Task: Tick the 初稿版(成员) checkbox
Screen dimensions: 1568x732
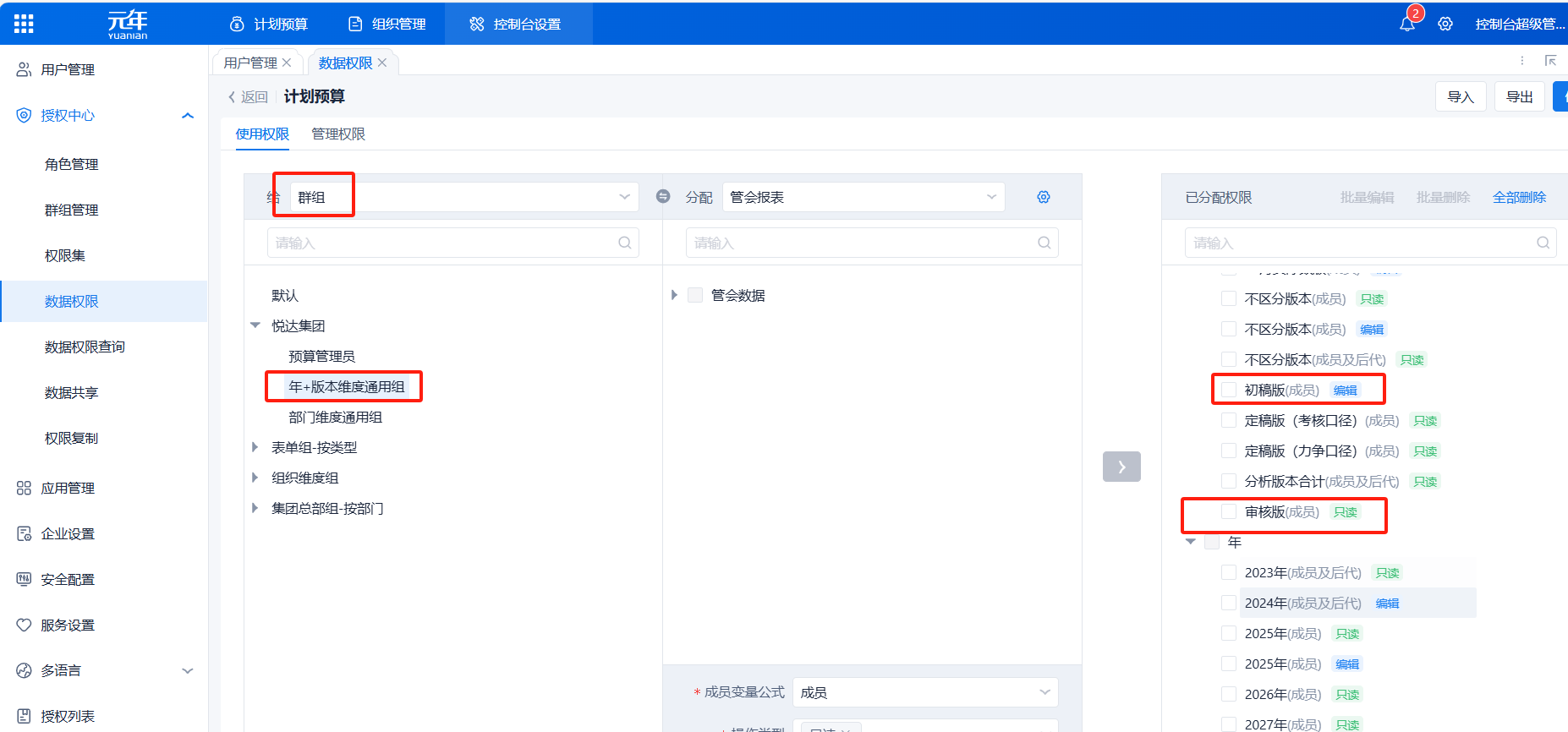Action: pos(1229,390)
